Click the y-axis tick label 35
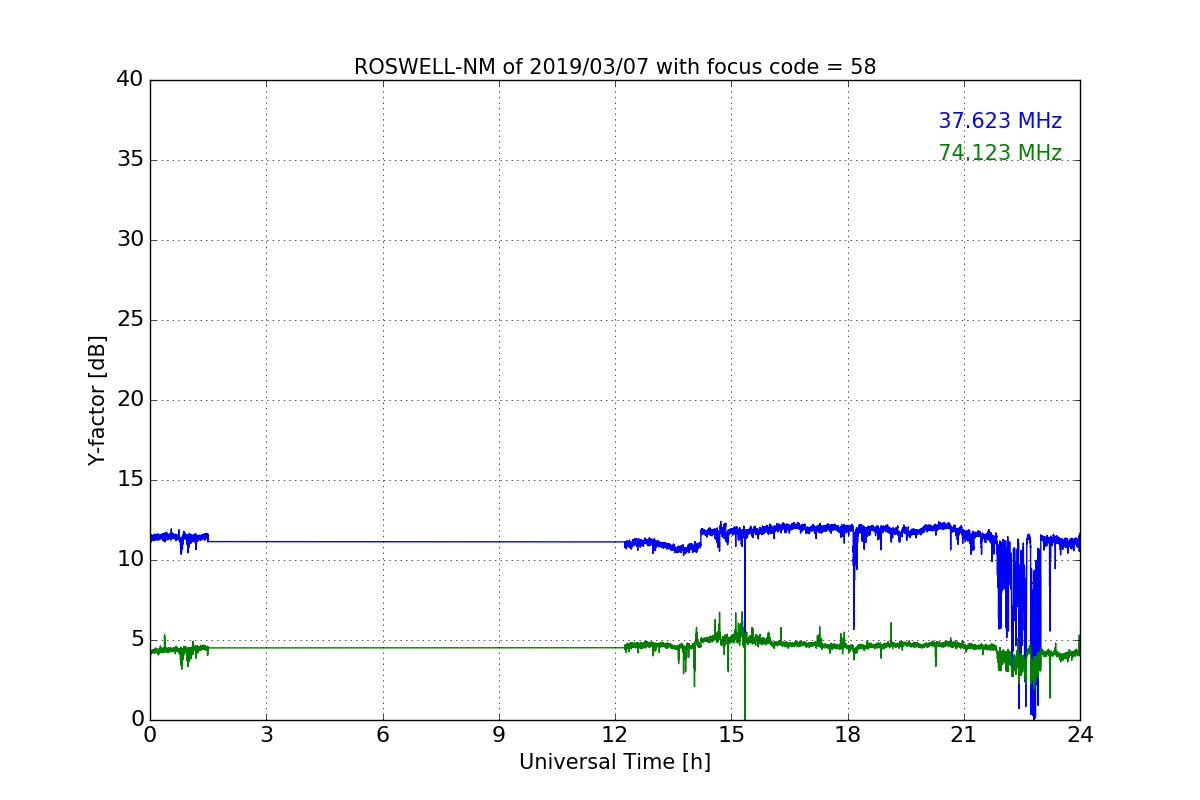The width and height of the screenshot is (1200, 800). (x=129, y=160)
